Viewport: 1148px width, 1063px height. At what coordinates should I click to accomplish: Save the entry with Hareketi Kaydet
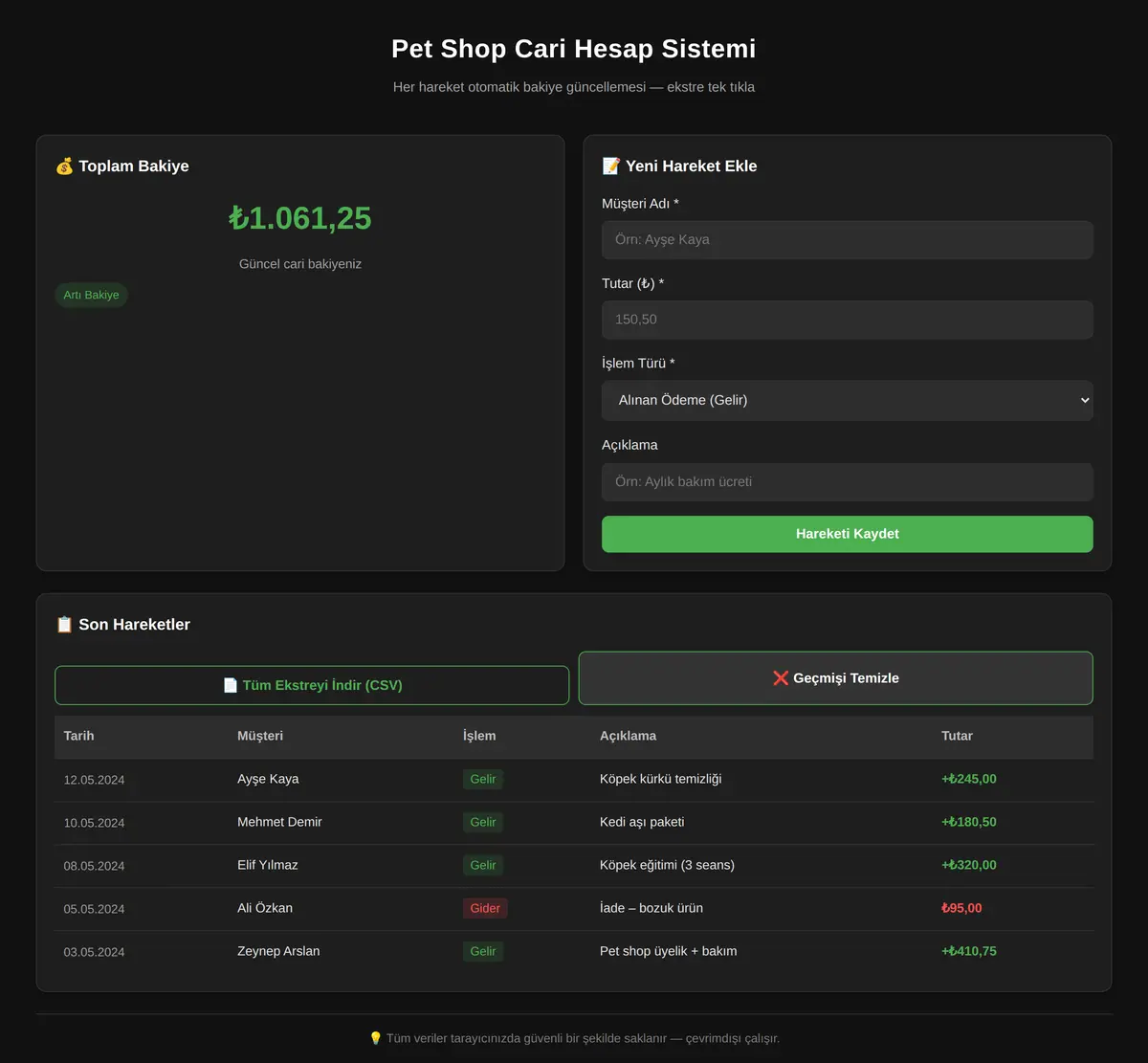848,534
